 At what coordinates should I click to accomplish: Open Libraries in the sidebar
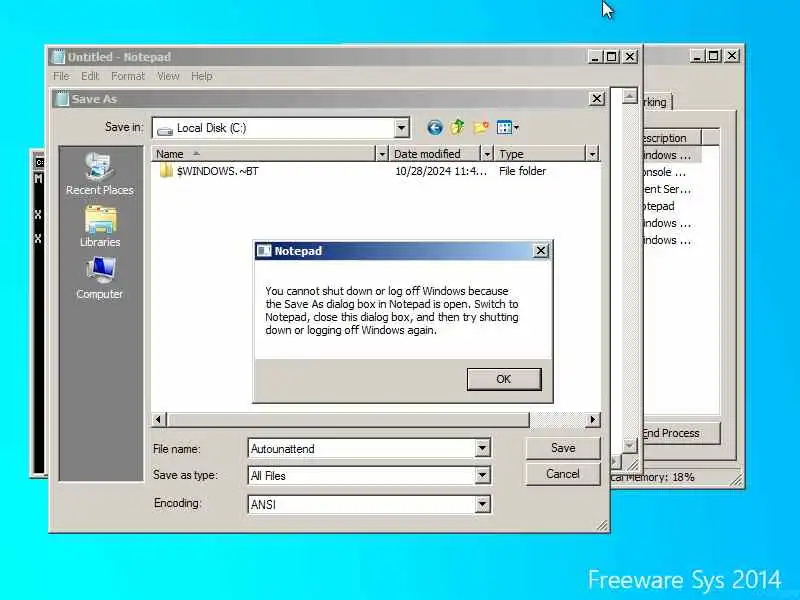(x=99, y=227)
